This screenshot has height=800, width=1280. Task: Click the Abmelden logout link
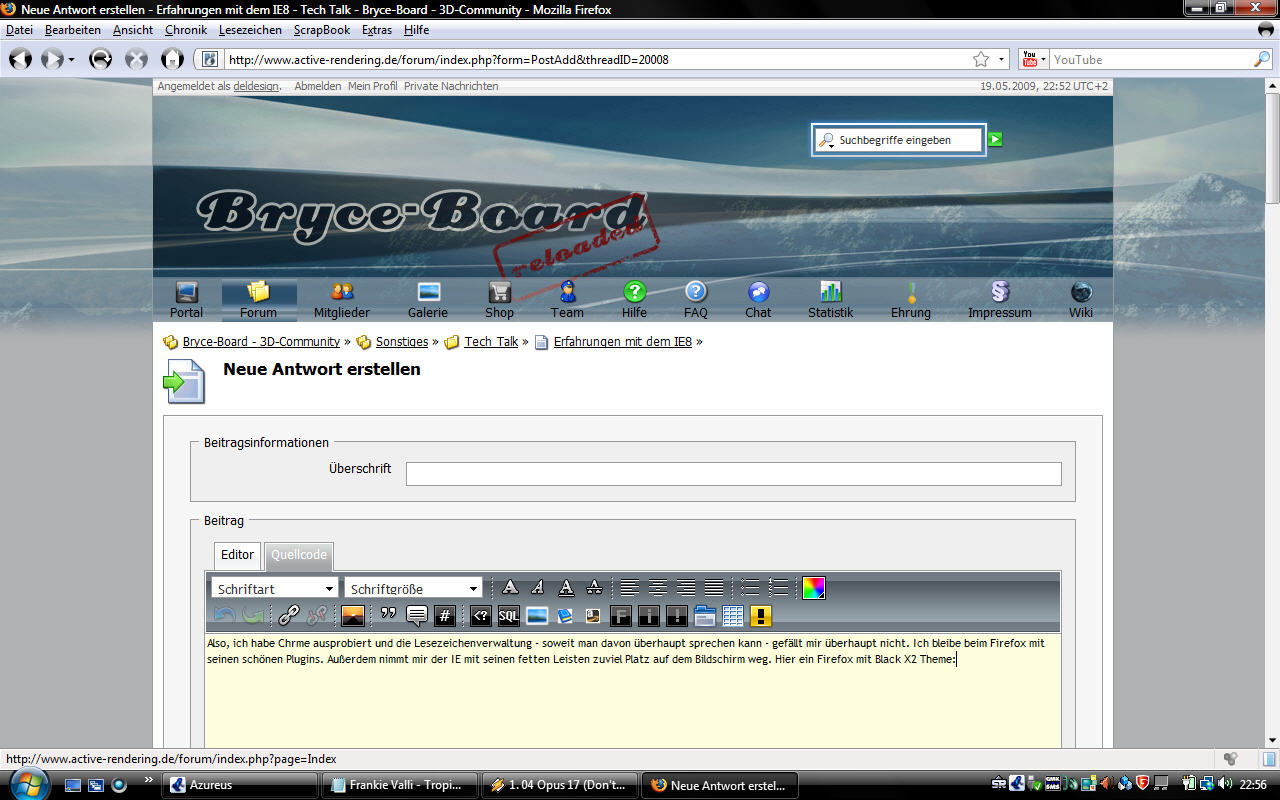(x=318, y=86)
